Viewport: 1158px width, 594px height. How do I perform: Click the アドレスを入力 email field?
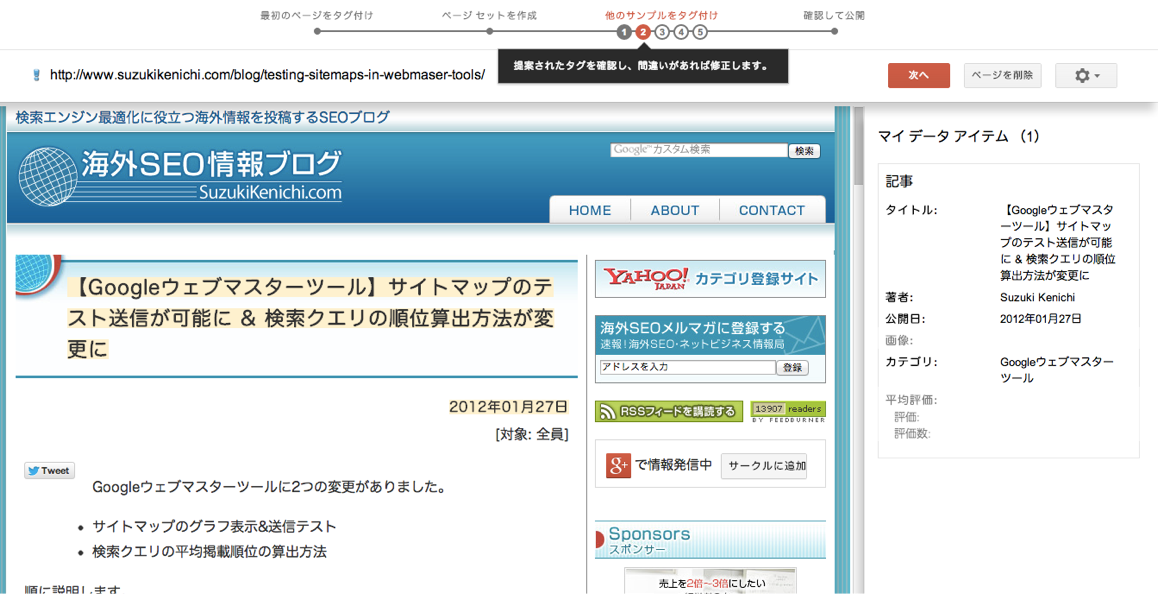(688, 367)
